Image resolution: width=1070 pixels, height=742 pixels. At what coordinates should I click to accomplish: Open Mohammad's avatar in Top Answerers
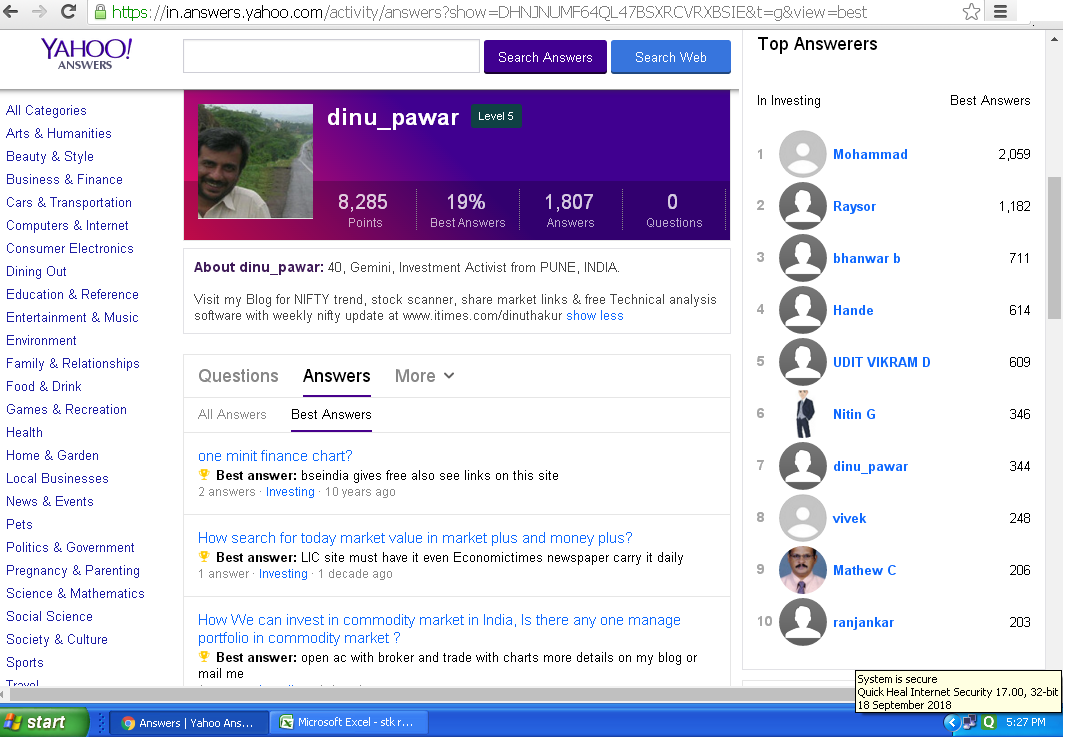tap(802, 154)
